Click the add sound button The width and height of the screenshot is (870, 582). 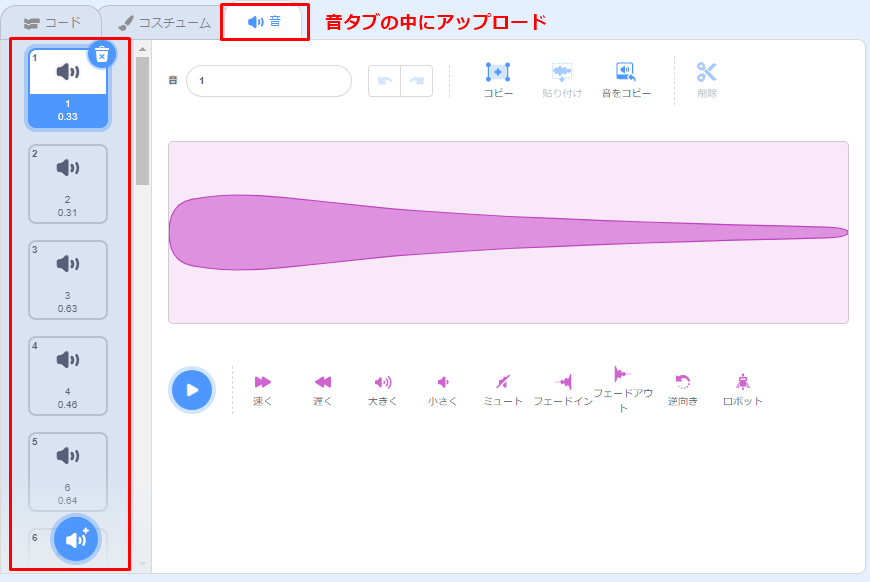pos(76,539)
